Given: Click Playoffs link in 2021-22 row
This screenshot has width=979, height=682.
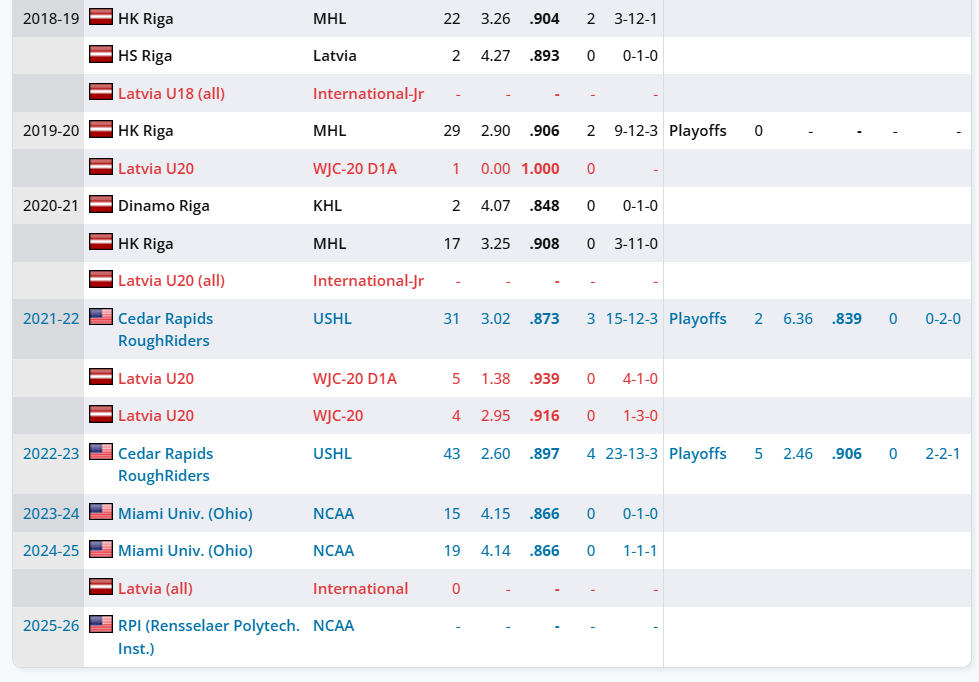Looking at the screenshot, I should (x=697, y=319).
